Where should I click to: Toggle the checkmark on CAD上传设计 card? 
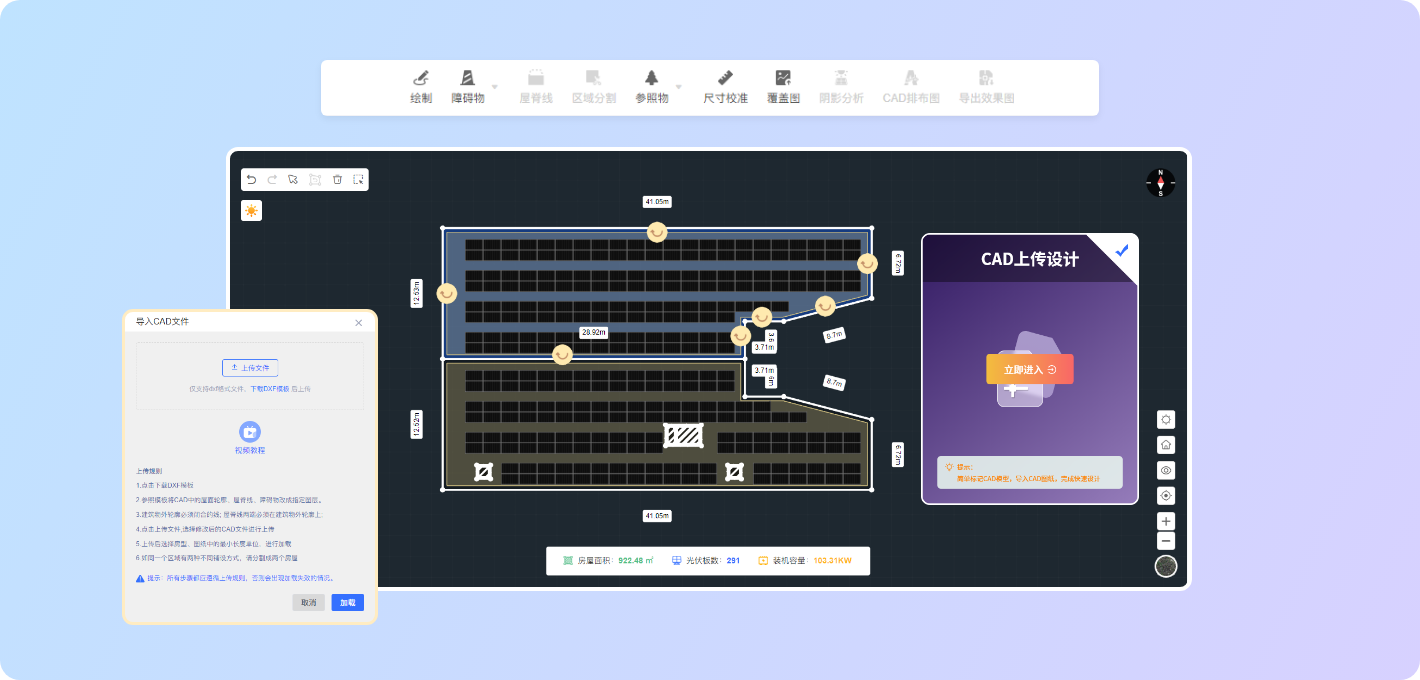[x=1122, y=250]
